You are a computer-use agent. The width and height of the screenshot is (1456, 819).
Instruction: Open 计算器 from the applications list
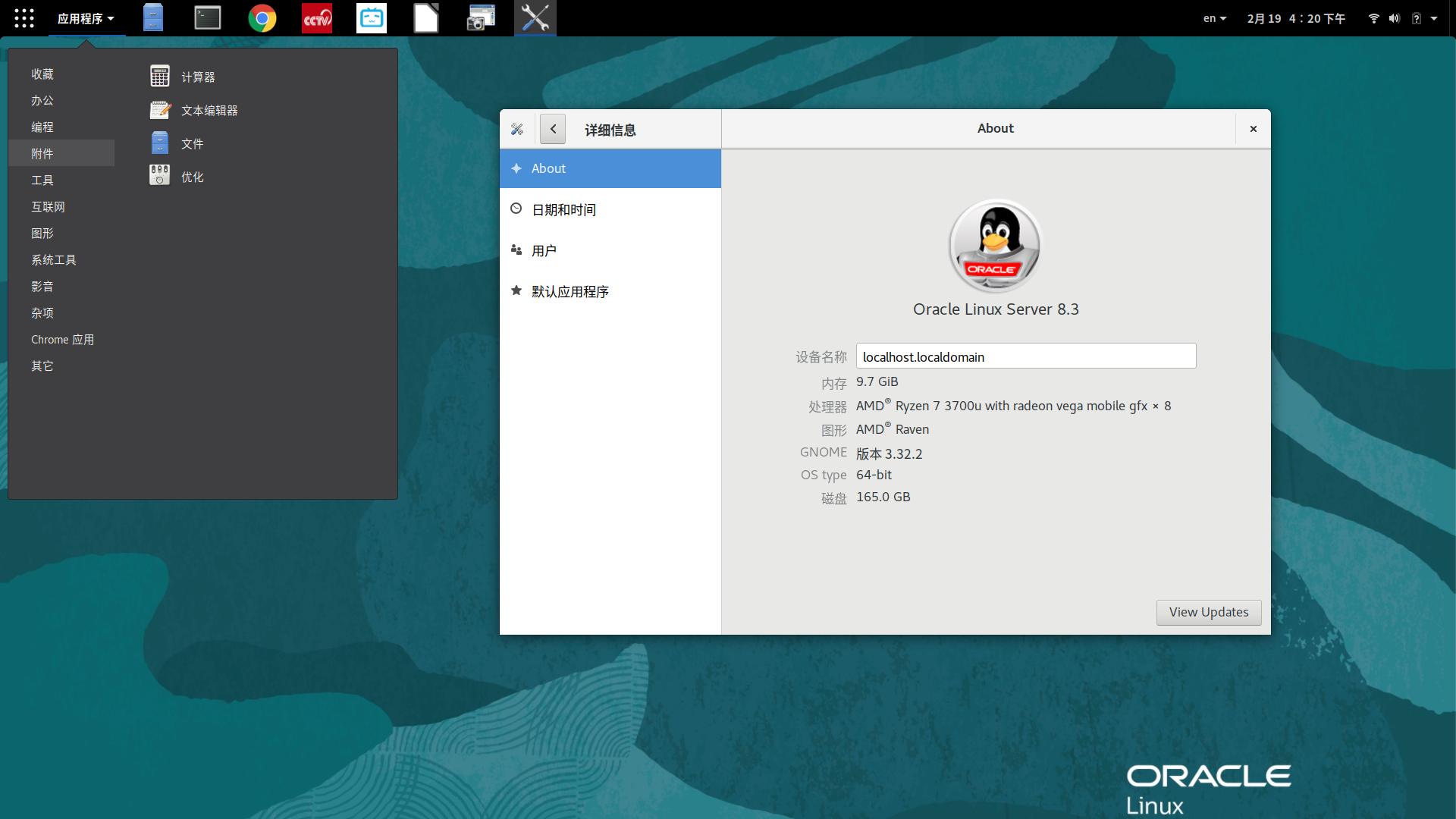coord(198,77)
